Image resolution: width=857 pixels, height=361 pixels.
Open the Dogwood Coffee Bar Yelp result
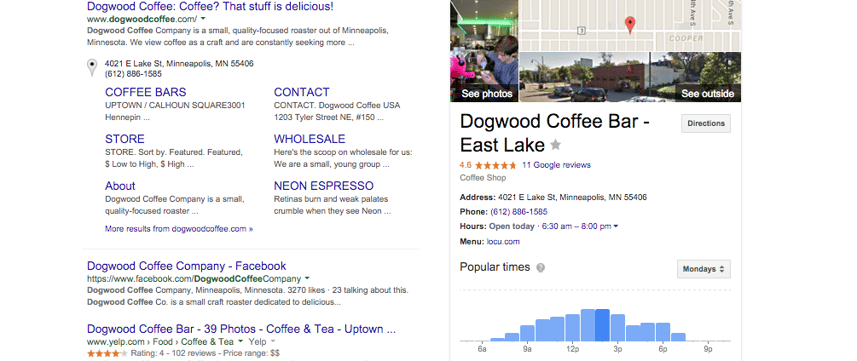click(x=242, y=329)
